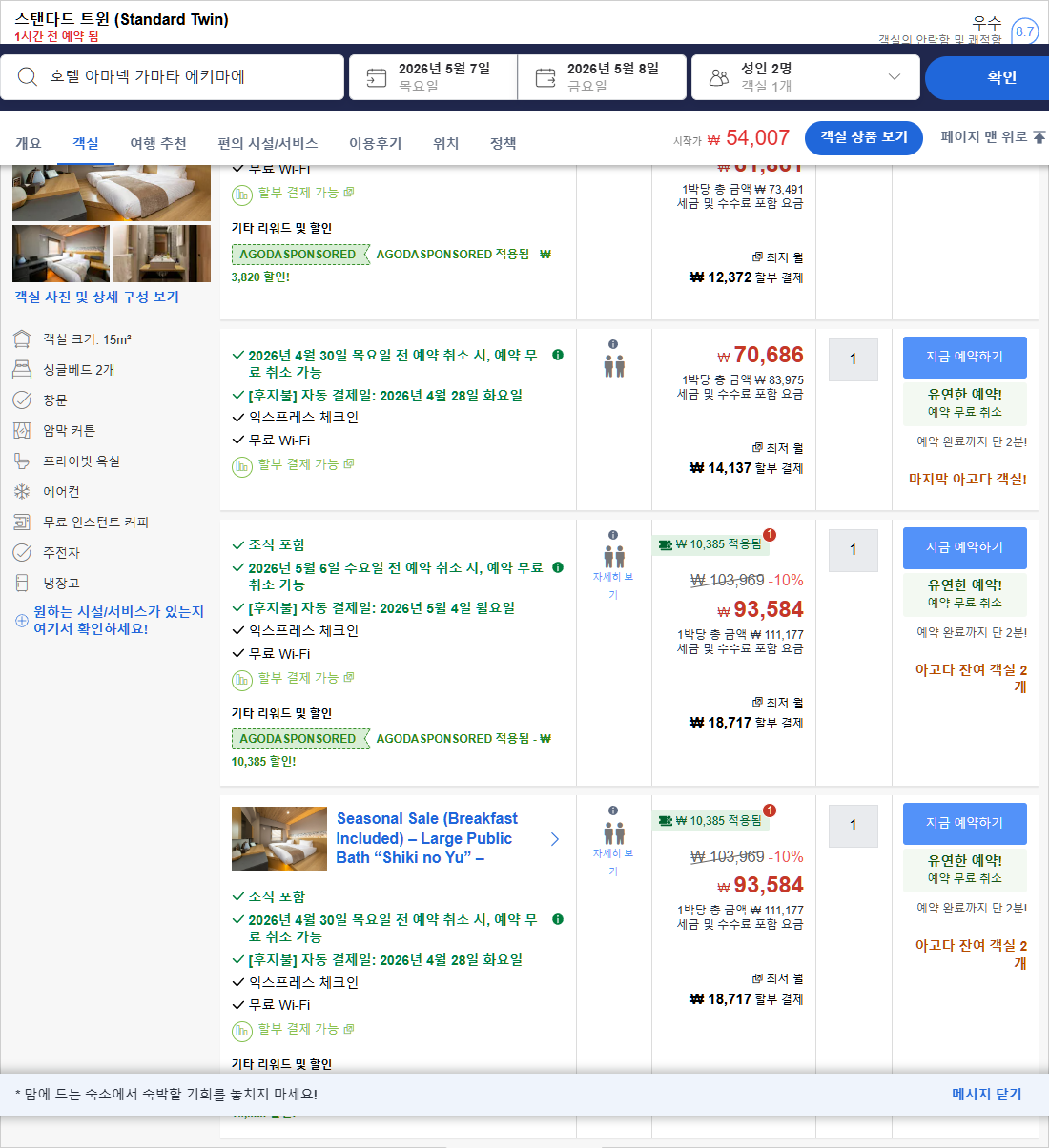Click the info icon beside 5월 6일 cancellation
This screenshot has height=1148, width=1049.
[558, 567]
